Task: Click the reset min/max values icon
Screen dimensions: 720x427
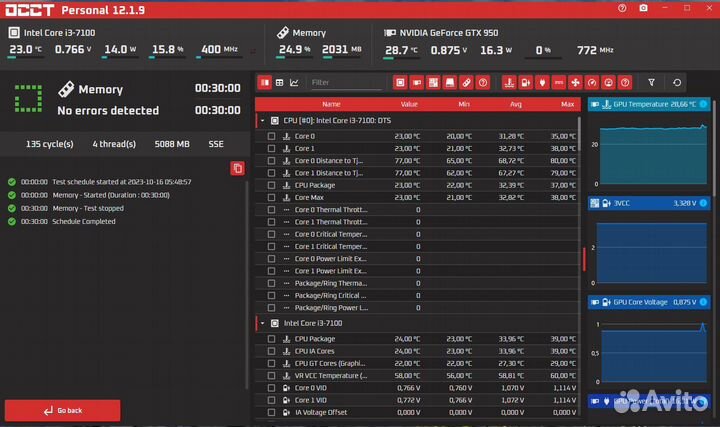Action: pos(678,82)
